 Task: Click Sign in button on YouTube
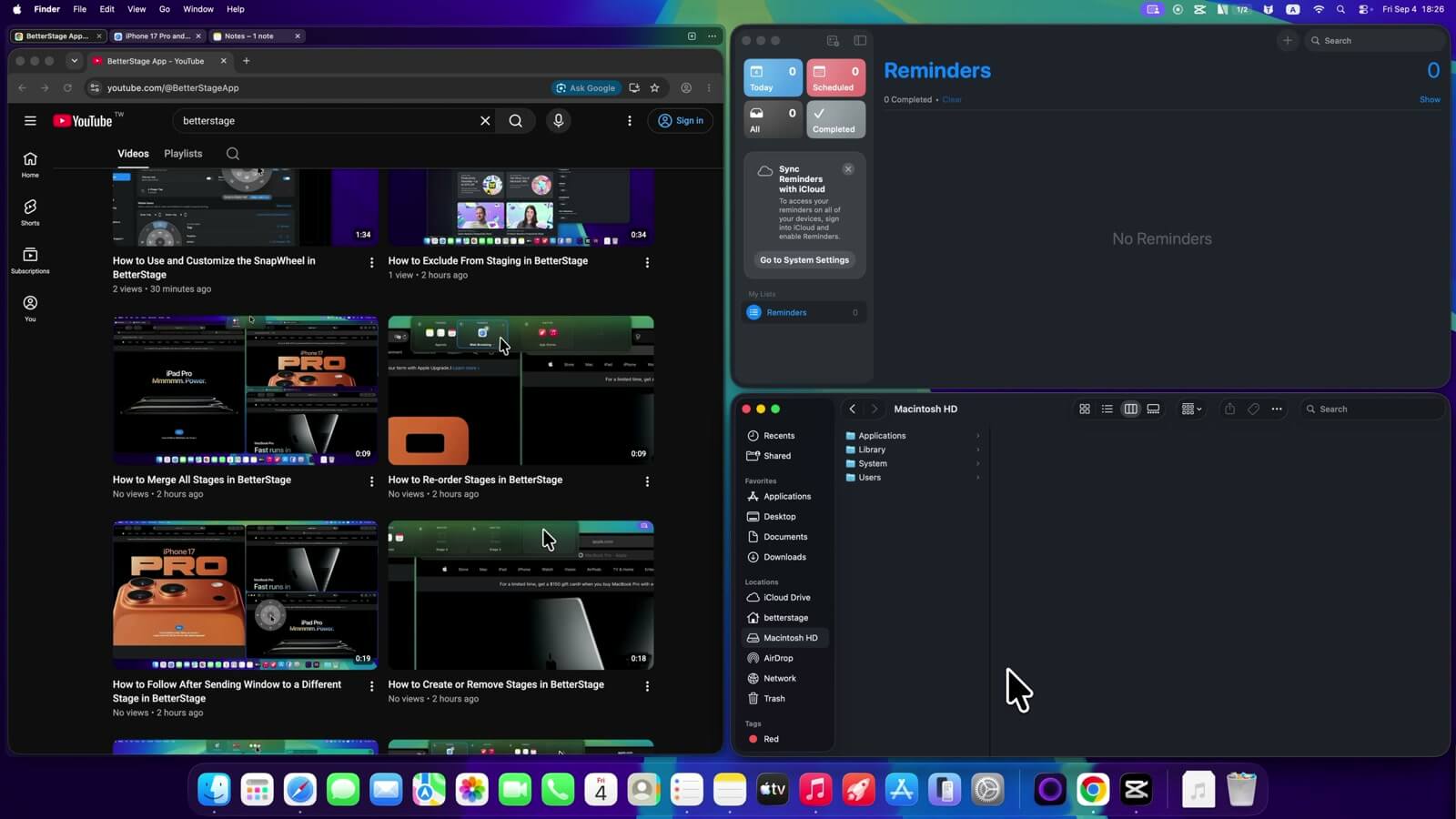pyautogui.click(x=681, y=120)
